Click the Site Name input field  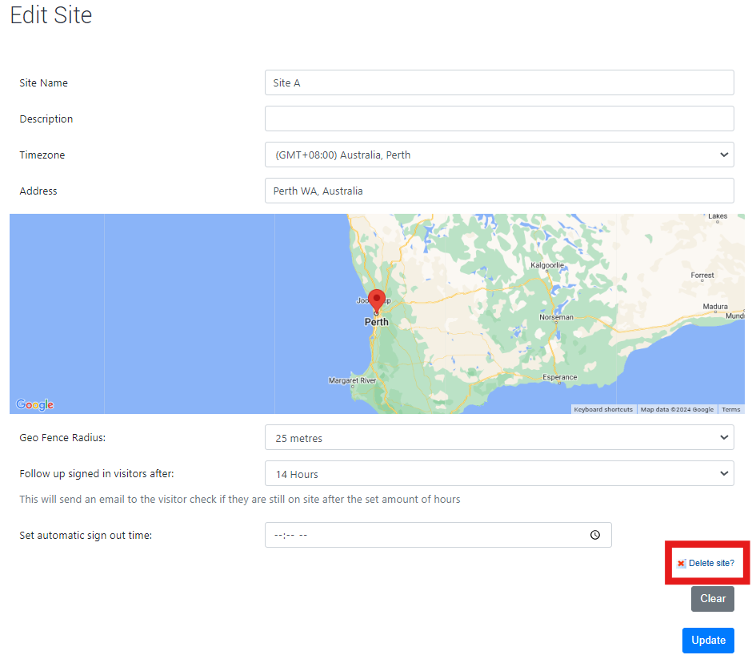[x=499, y=83]
